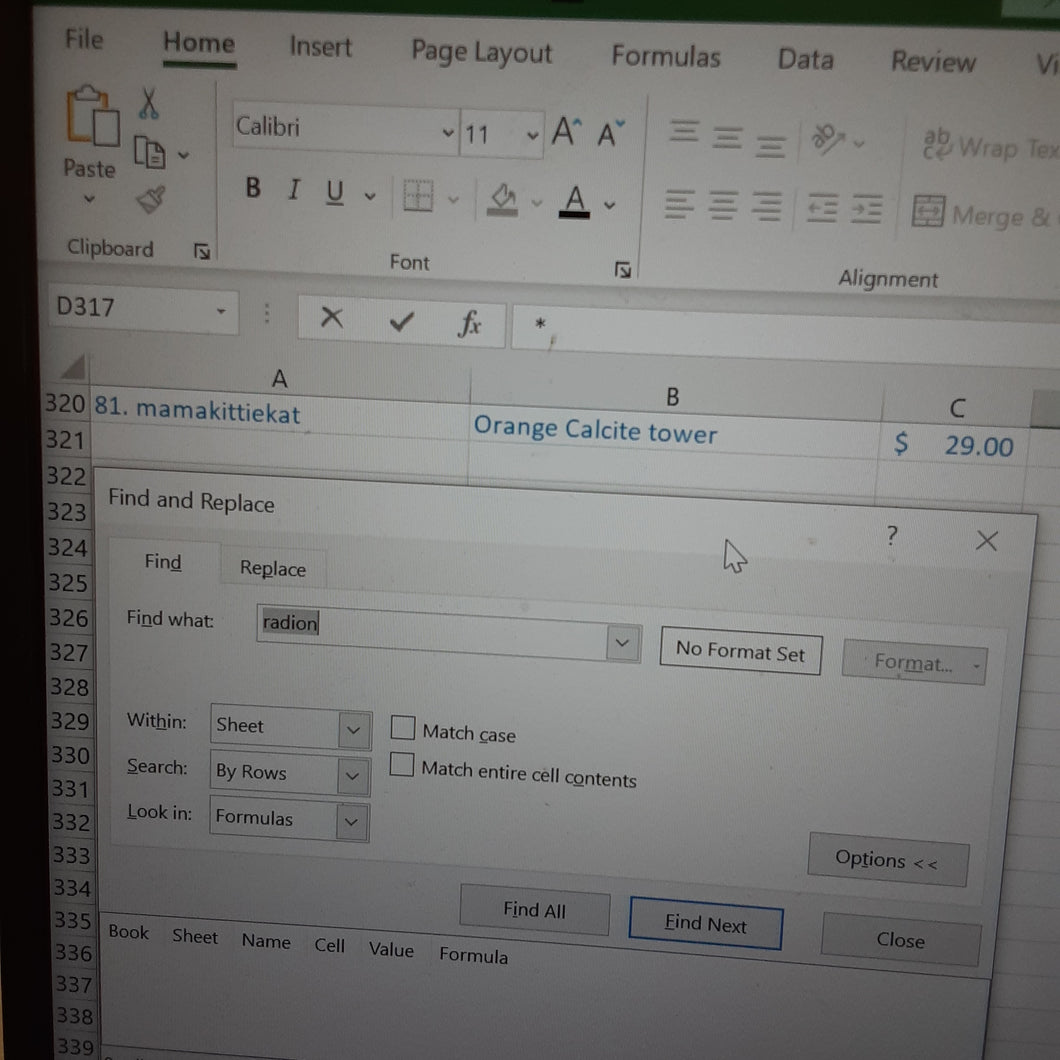
Task: Check Match entire cell contents
Action: click(402, 765)
